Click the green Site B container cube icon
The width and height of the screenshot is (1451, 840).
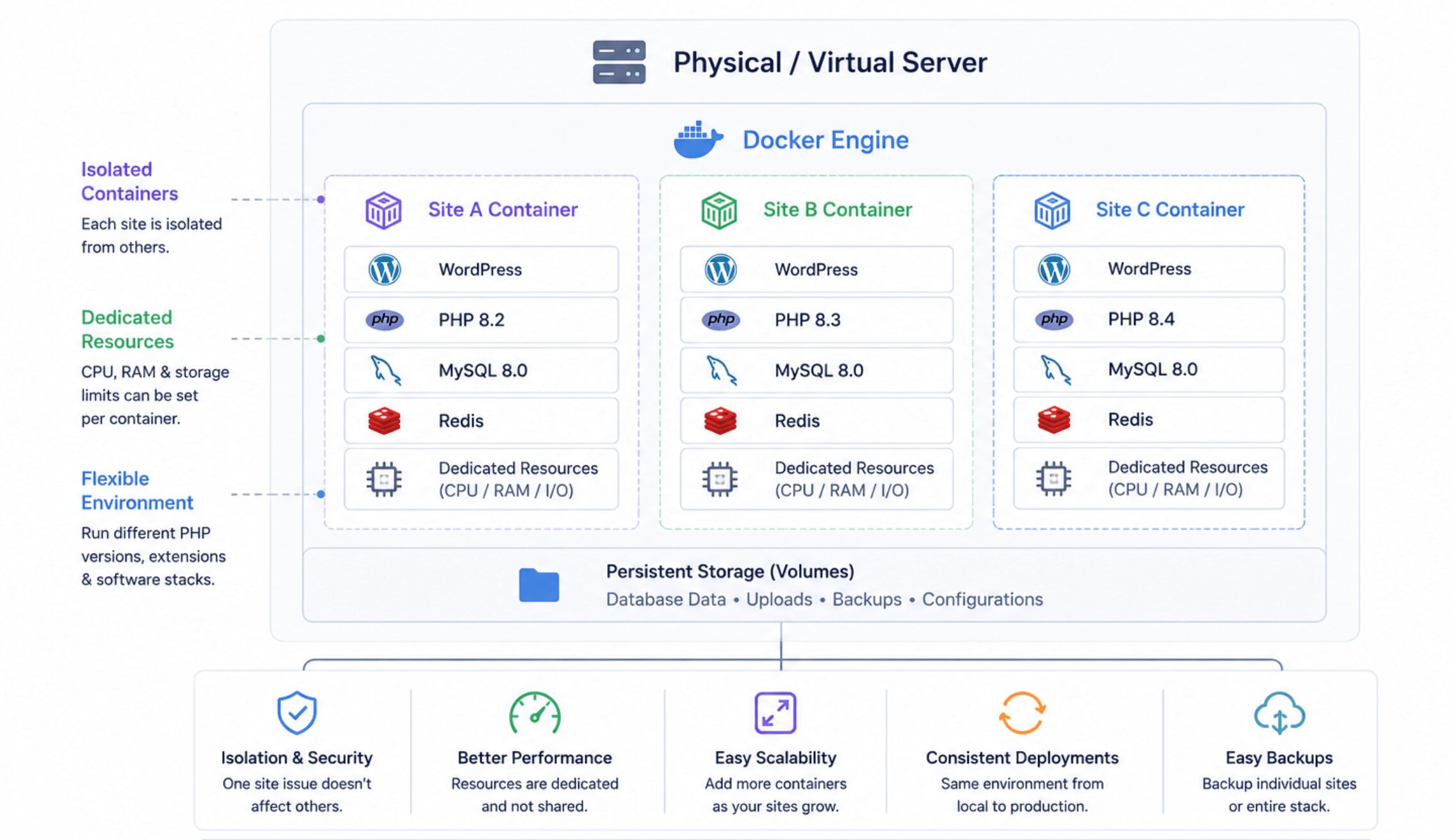(x=719, y=210)
